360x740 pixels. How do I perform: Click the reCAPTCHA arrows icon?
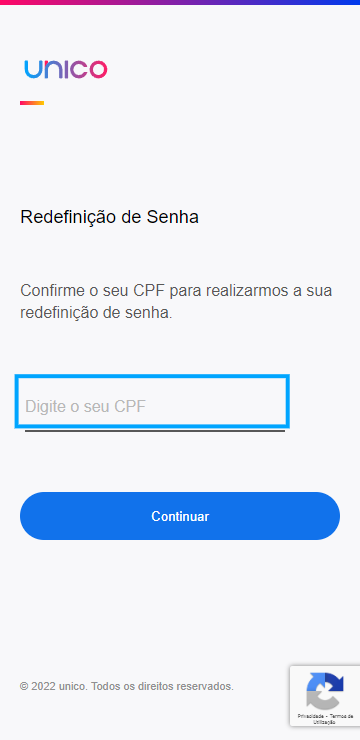tap(325, 691)
